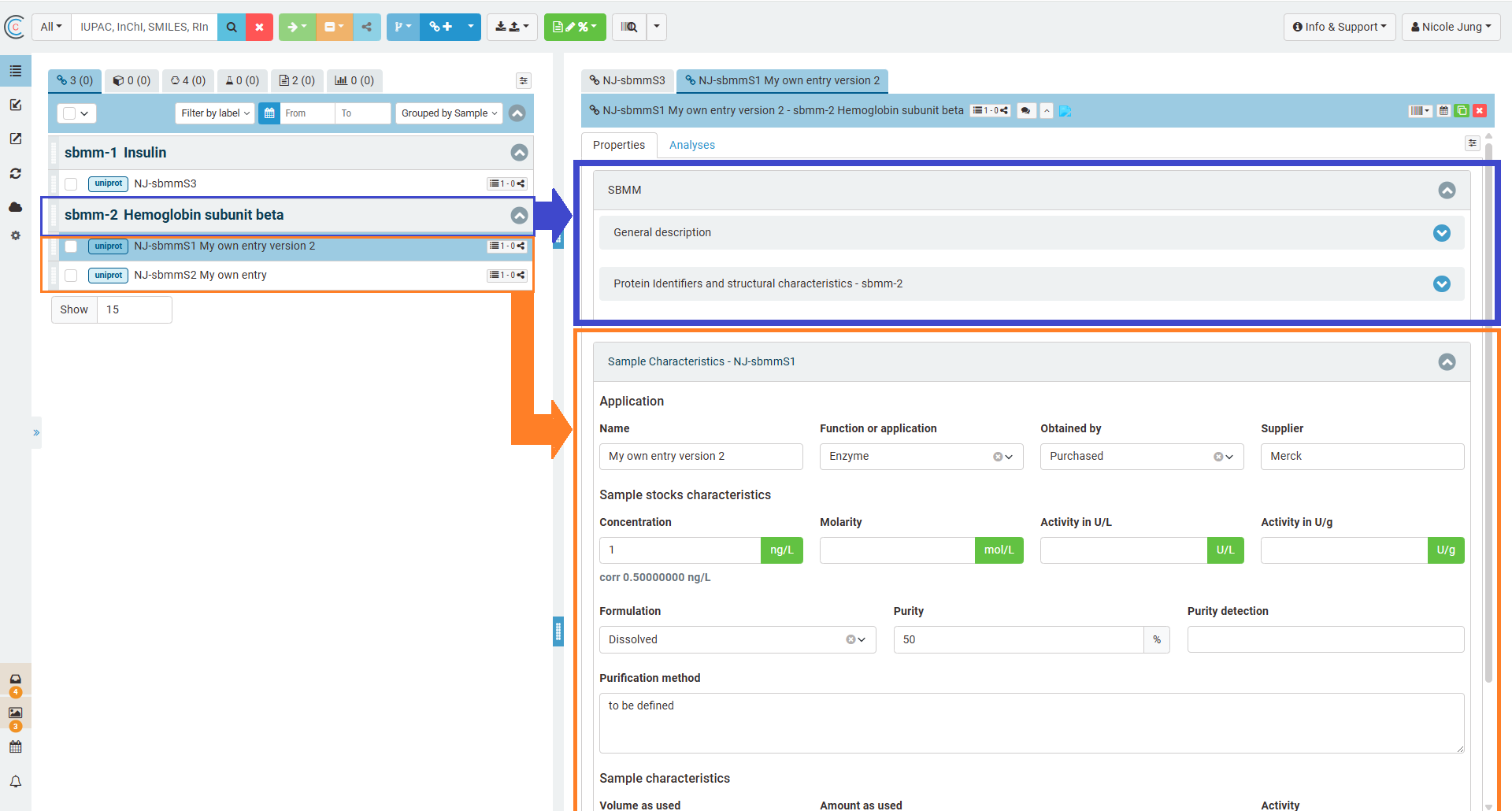Check the NJ-sbmmS2 My own entry box
Image resolution: width=1512 pixels, height=811 pixels.
point(71,276)
